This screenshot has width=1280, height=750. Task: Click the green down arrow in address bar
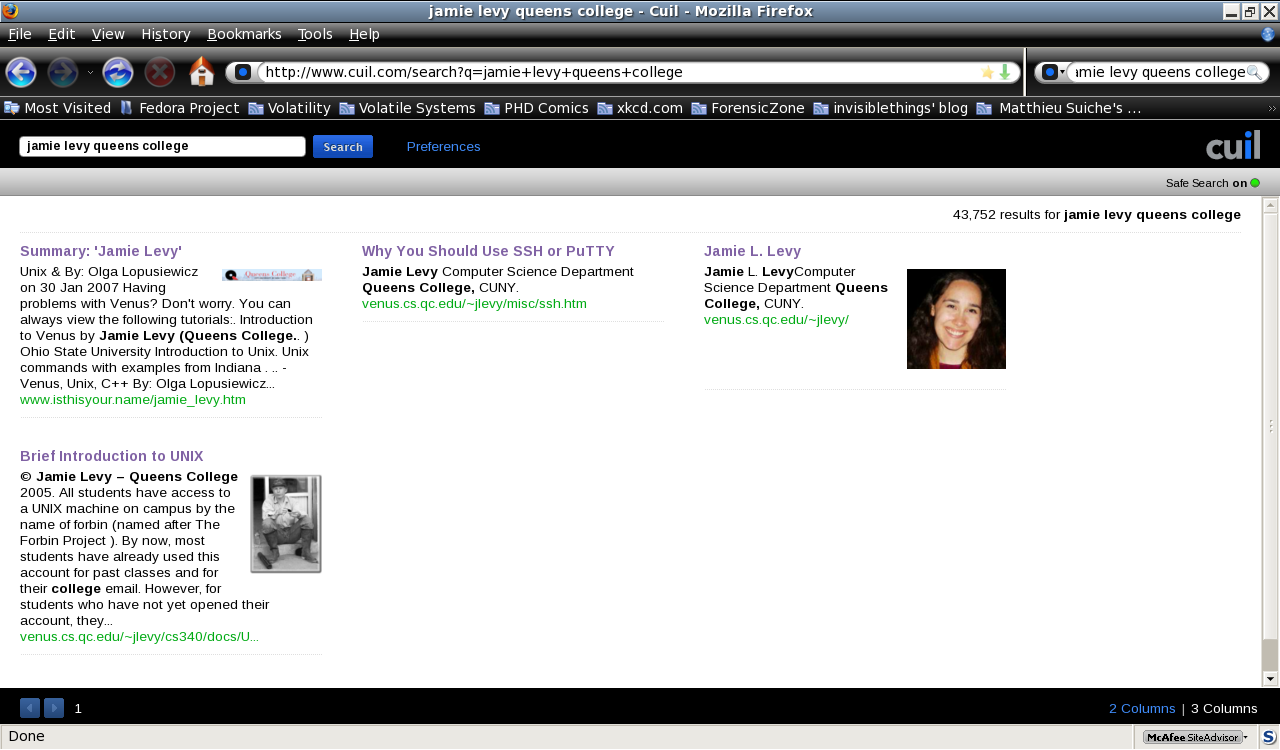click(1004, 72)
